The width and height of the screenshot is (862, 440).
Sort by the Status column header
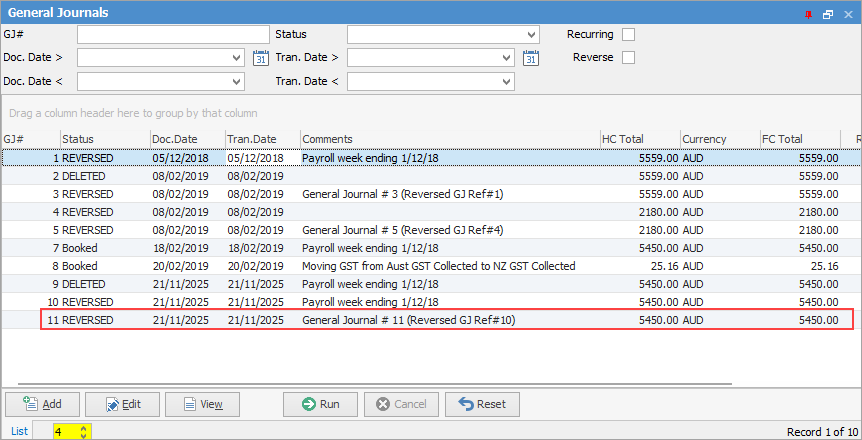[x=105, y=139]
